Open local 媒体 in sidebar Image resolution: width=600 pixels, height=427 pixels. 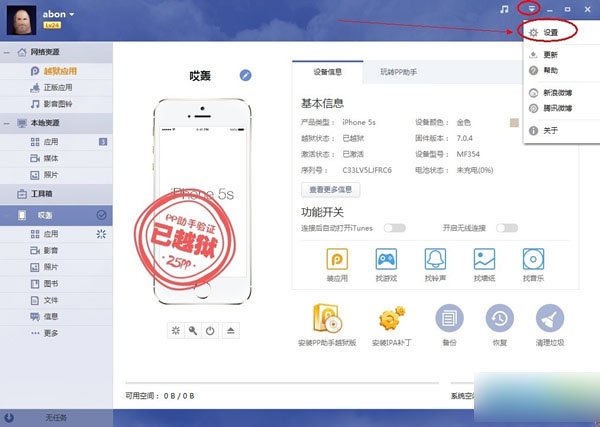coord(56,158)
